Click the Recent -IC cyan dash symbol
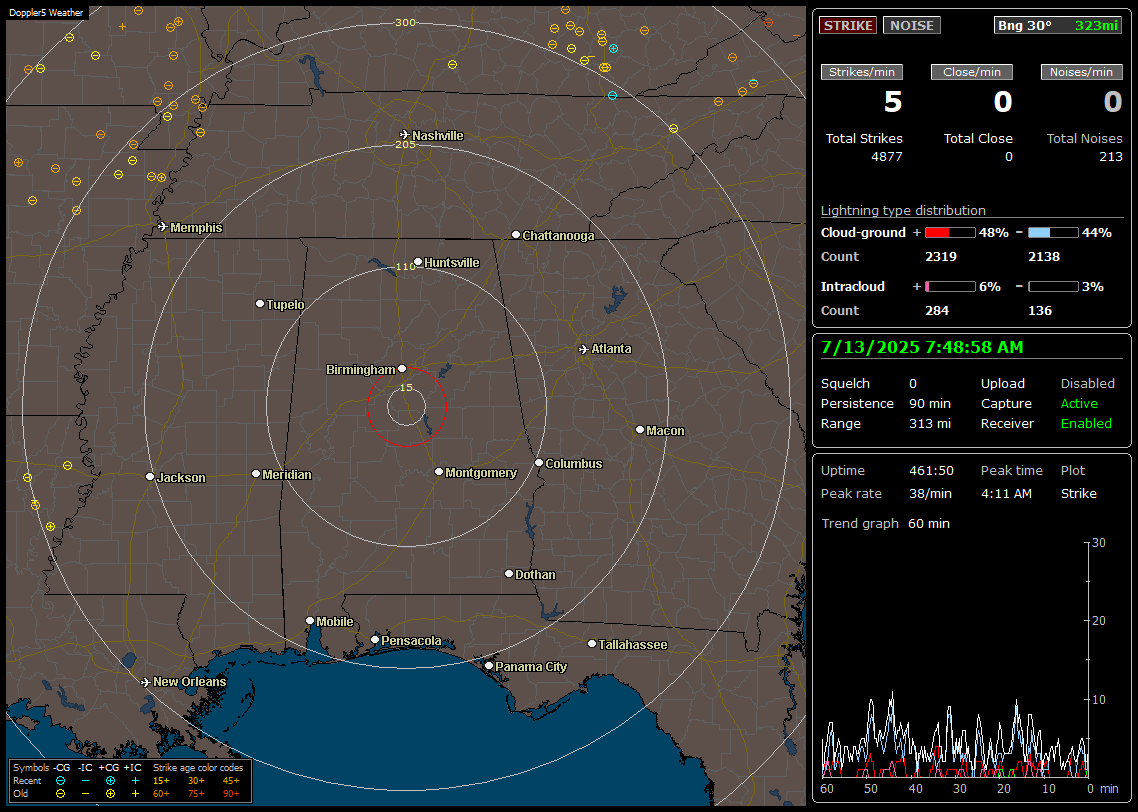This screenshot has width=1138, height=812. click(x=86, y=781)
